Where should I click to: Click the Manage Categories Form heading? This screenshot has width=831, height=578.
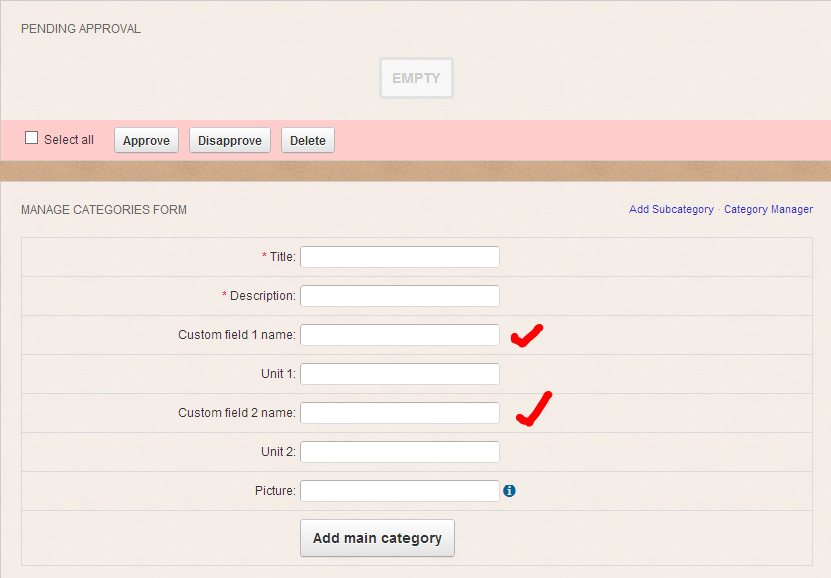[x=104, y=210]
